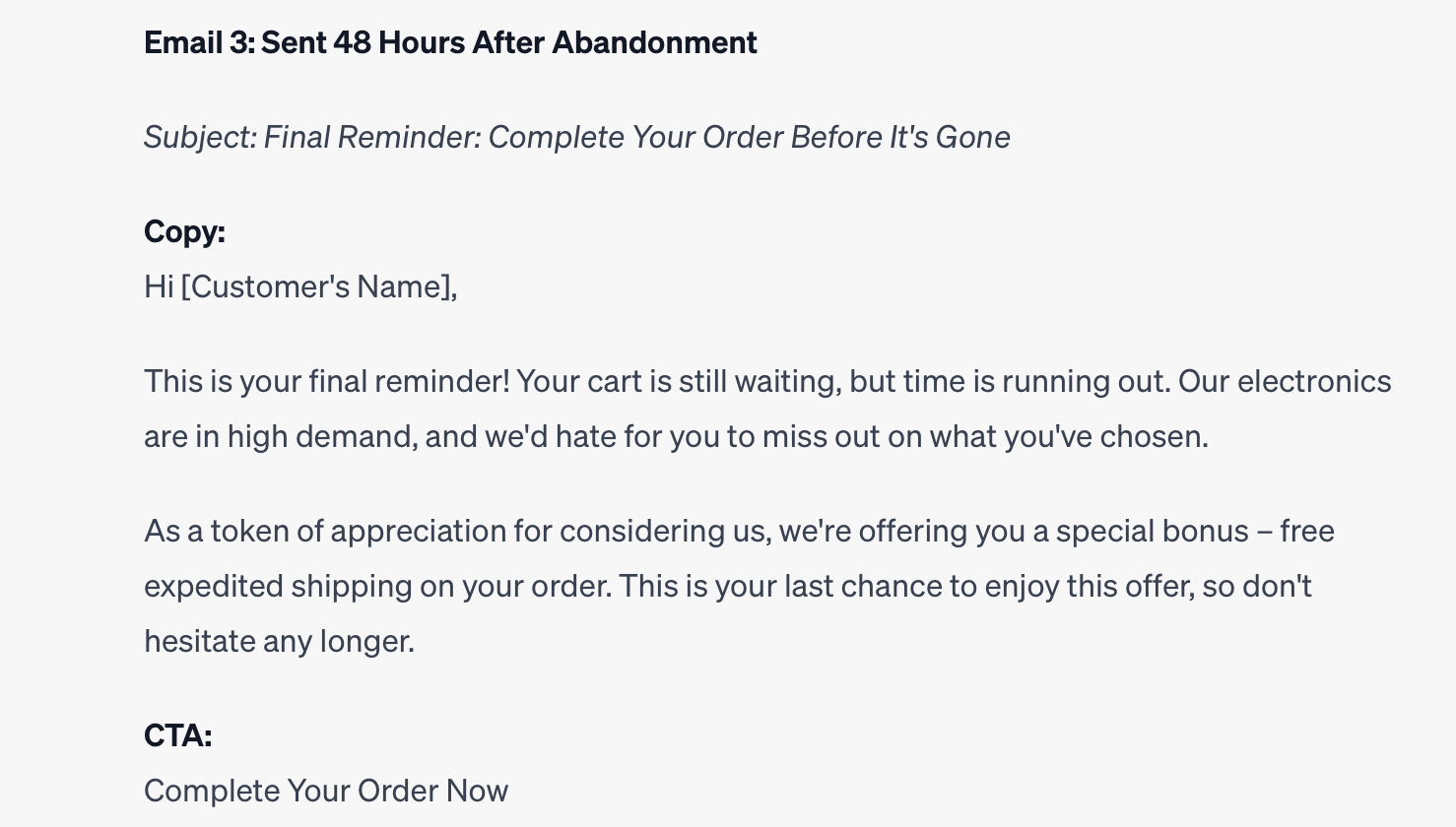The height and width of the screenshot is (827, 1456).
Task: Click the phrase "special bonus"
Action: (x=1152, y=531)
